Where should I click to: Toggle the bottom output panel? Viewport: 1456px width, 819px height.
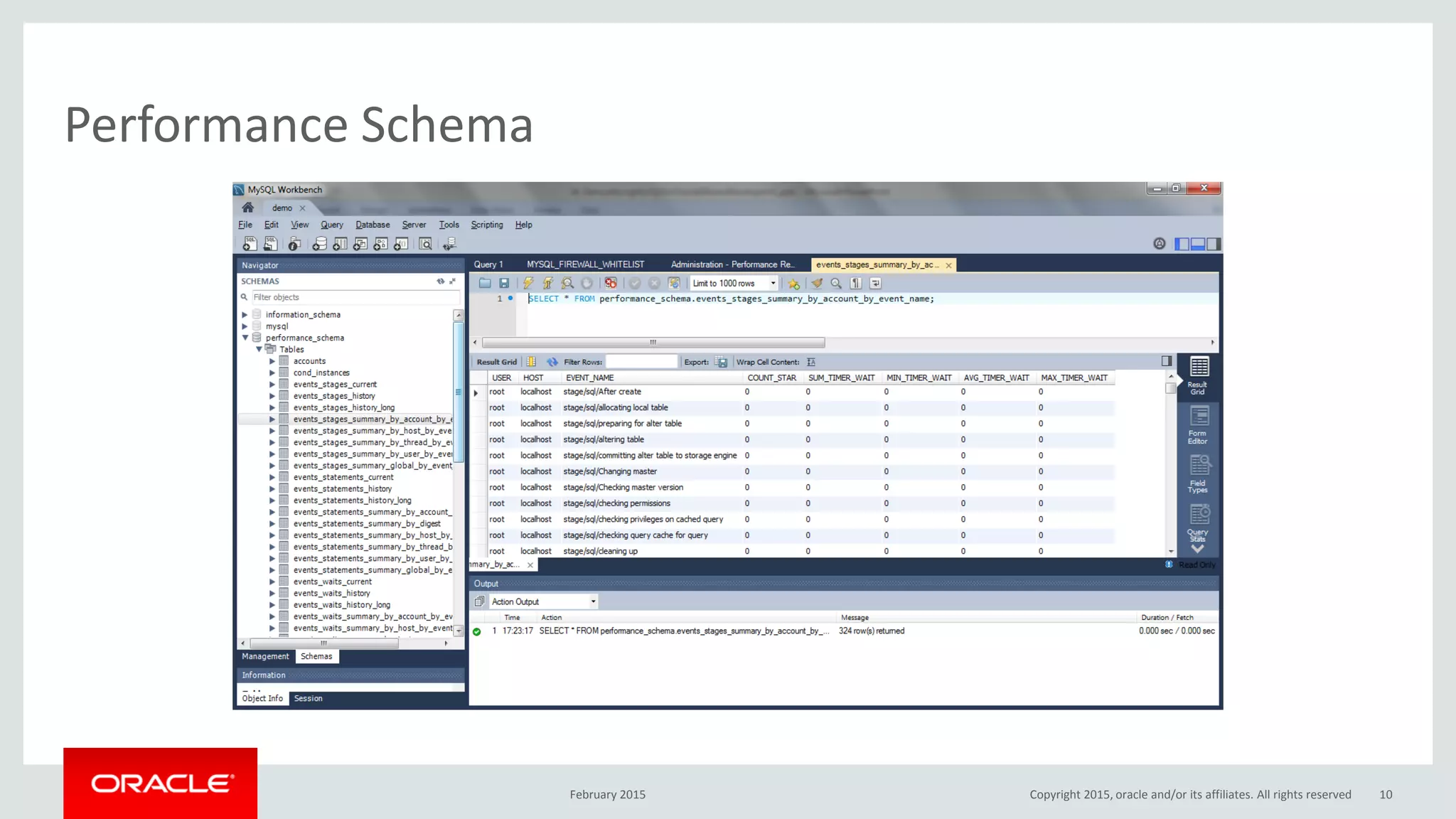point(1198,244)
